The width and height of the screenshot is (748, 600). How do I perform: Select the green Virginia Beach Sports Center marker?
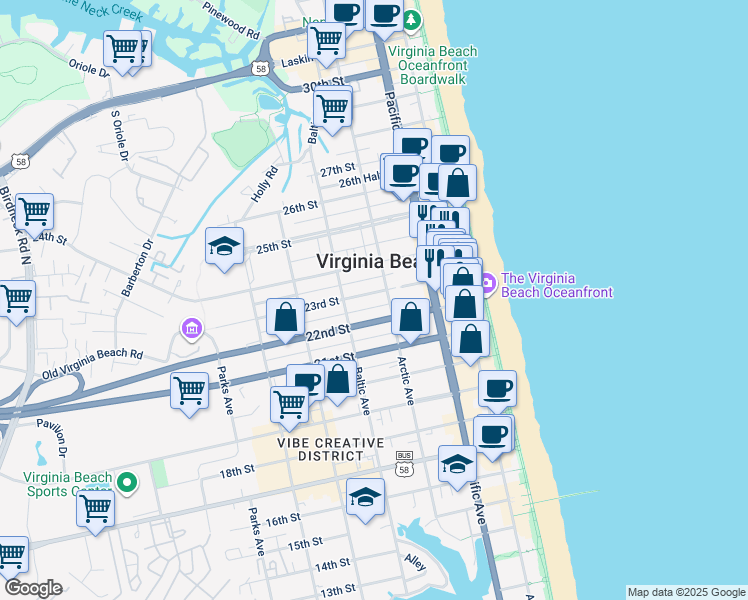pyautogui.click(x=127, y=483)
